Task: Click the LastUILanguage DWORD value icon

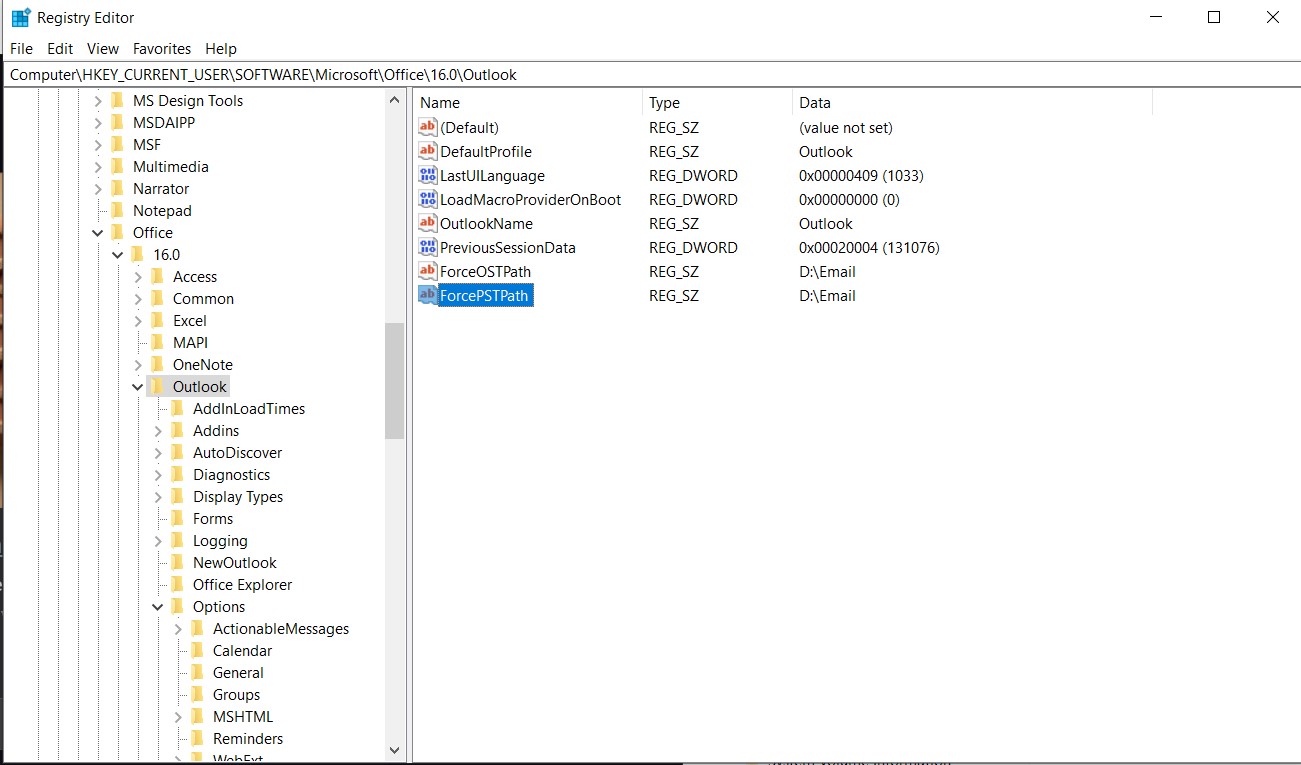Action: tap(428, 176)
